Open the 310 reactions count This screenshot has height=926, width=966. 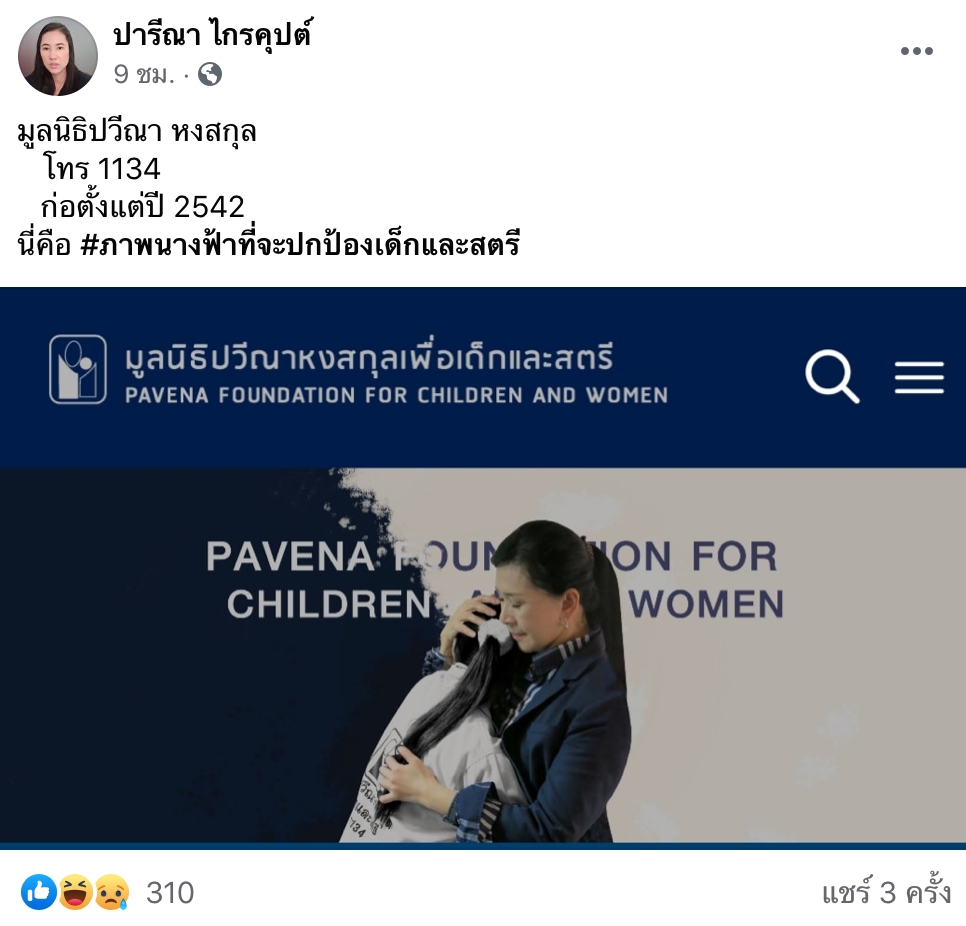tap(170, 893)
